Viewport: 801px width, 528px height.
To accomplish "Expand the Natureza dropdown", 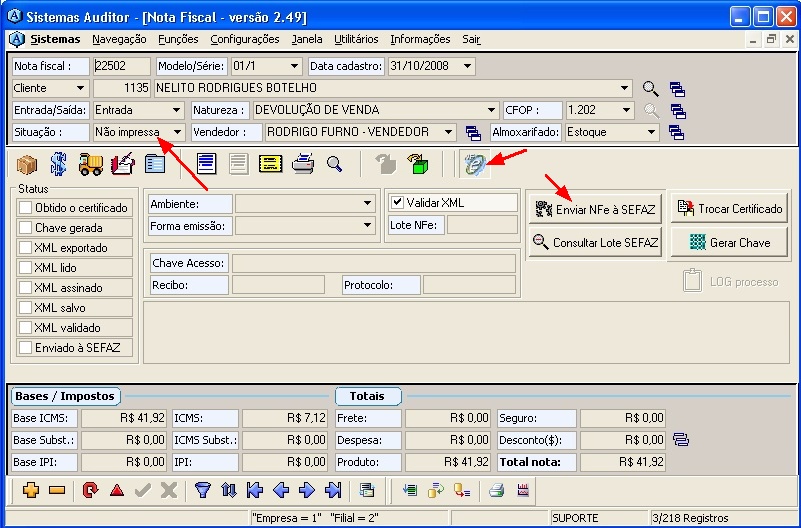I will [491, 110].
